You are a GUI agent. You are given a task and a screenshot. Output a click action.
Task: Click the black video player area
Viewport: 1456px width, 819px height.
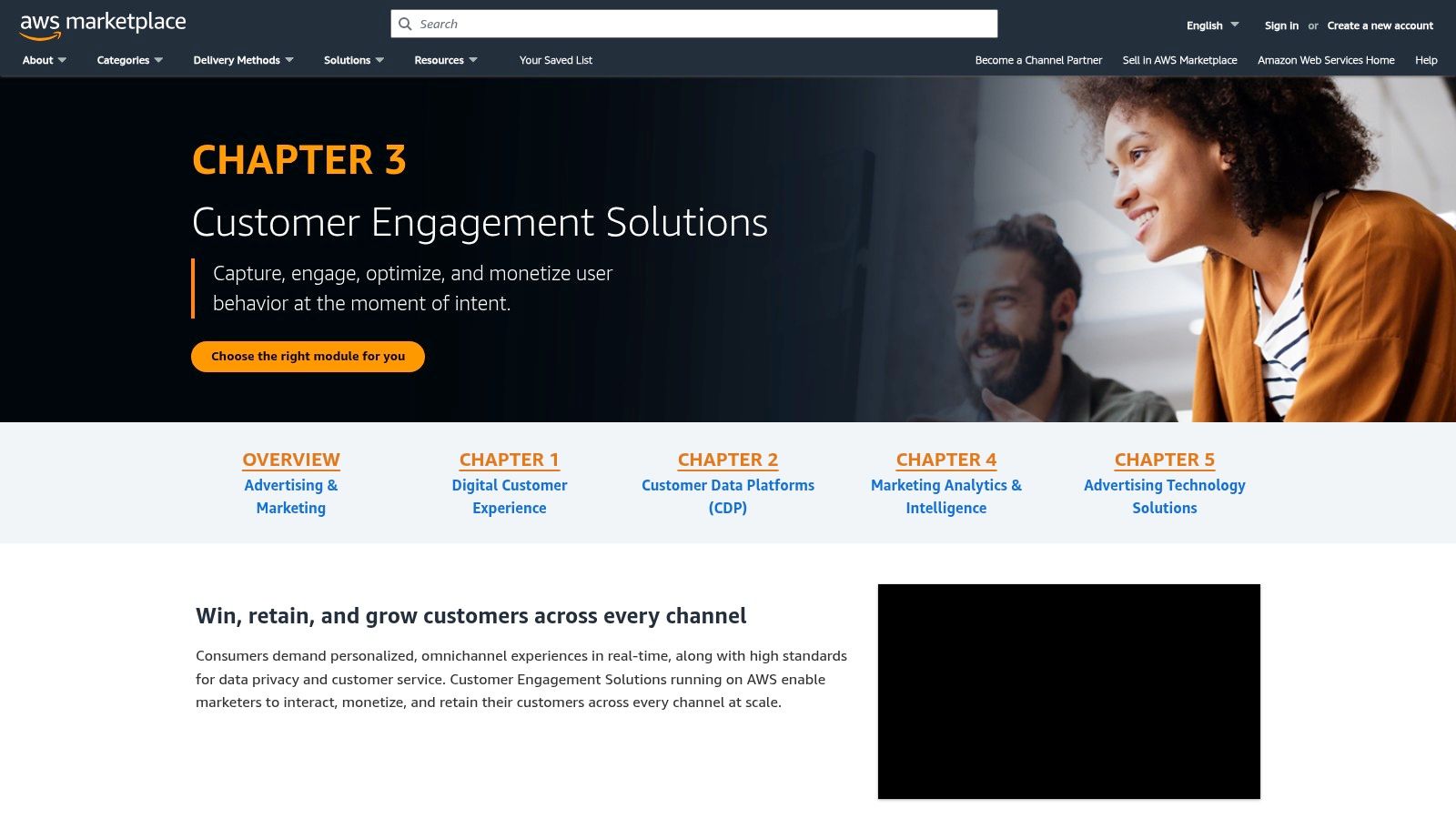click(x=1069, y=692)
